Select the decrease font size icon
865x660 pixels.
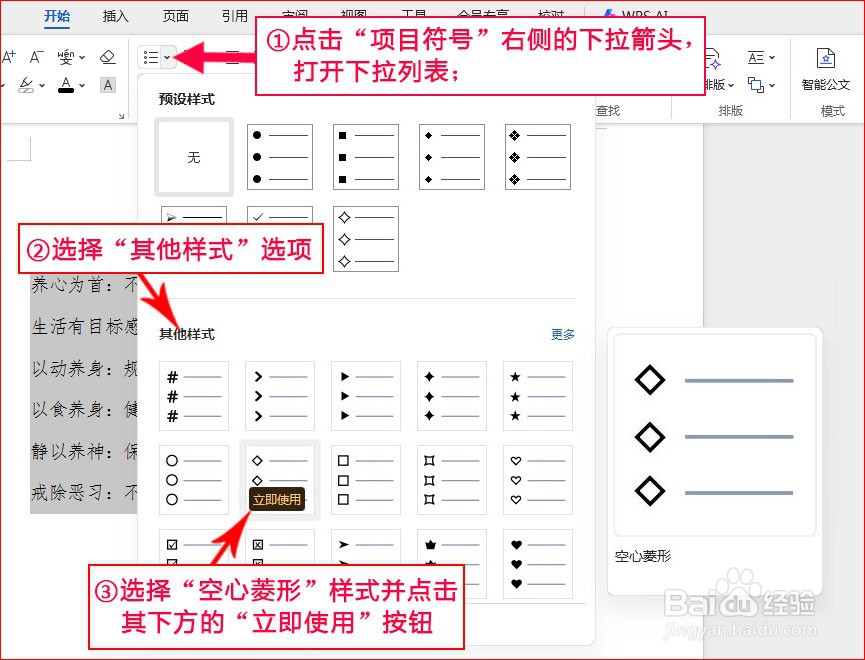(35, 56)
